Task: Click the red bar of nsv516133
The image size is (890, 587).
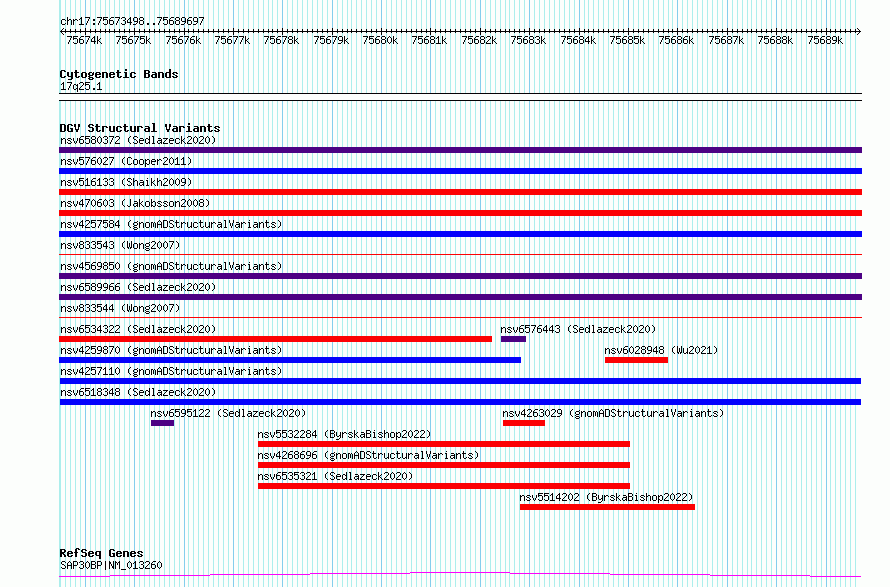Action: point(460,192)
